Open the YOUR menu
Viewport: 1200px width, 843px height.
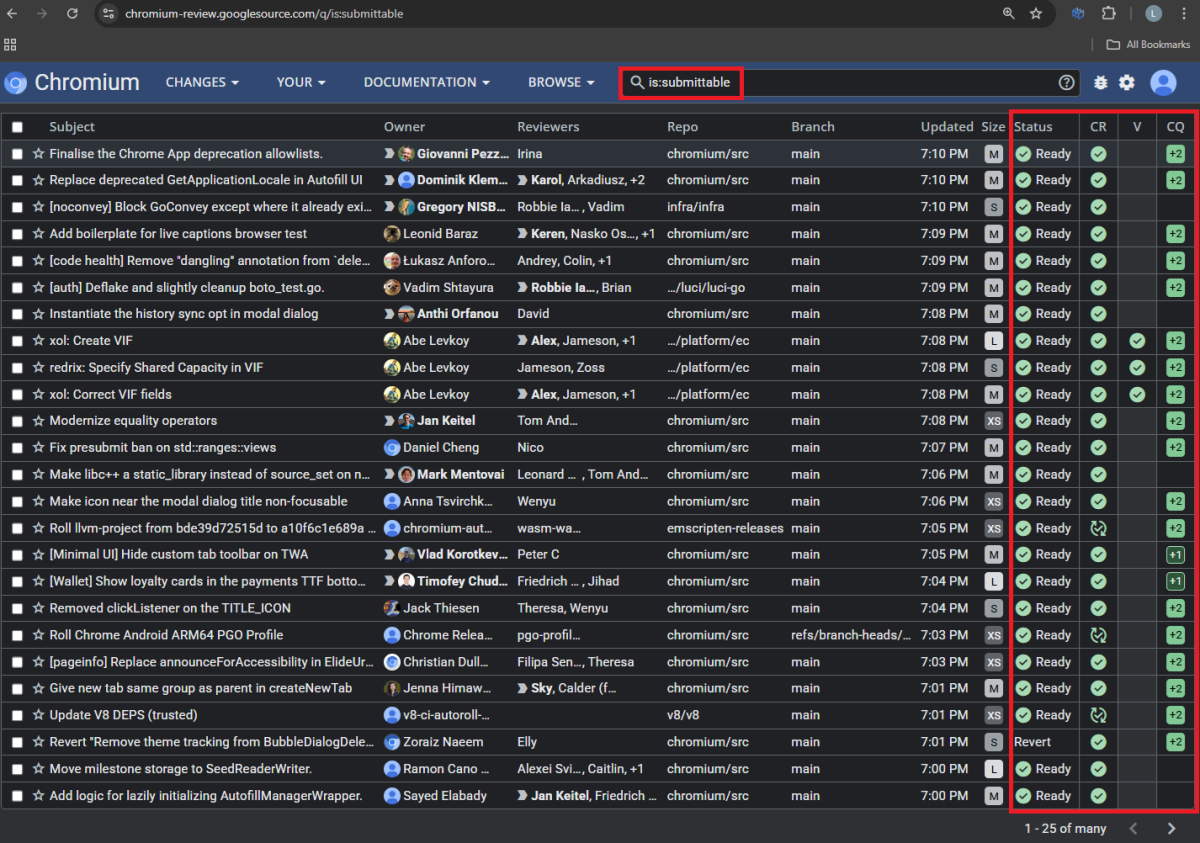point(300,82)
